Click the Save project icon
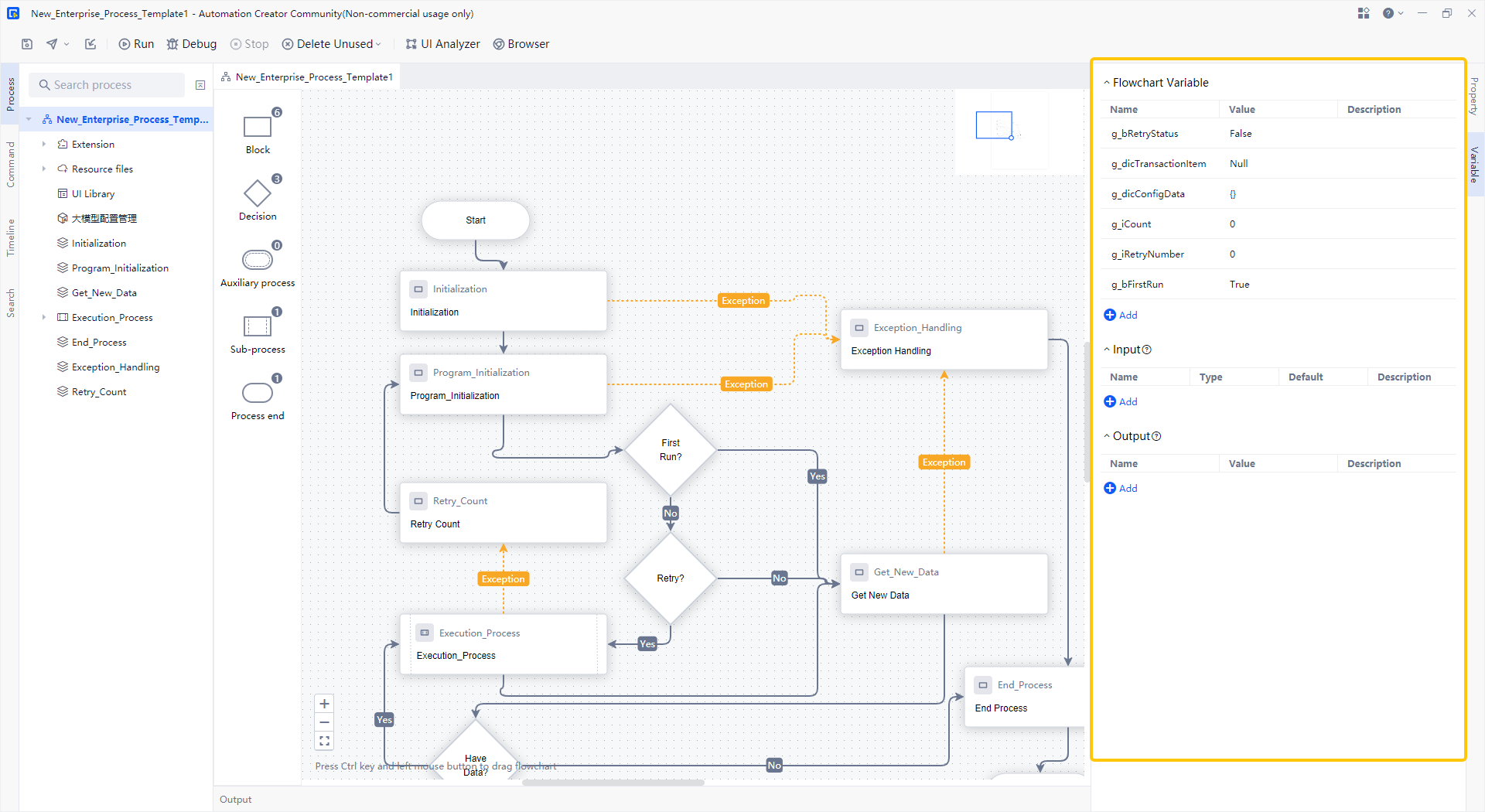This screenshot has width=1485, height=812. 26,44
